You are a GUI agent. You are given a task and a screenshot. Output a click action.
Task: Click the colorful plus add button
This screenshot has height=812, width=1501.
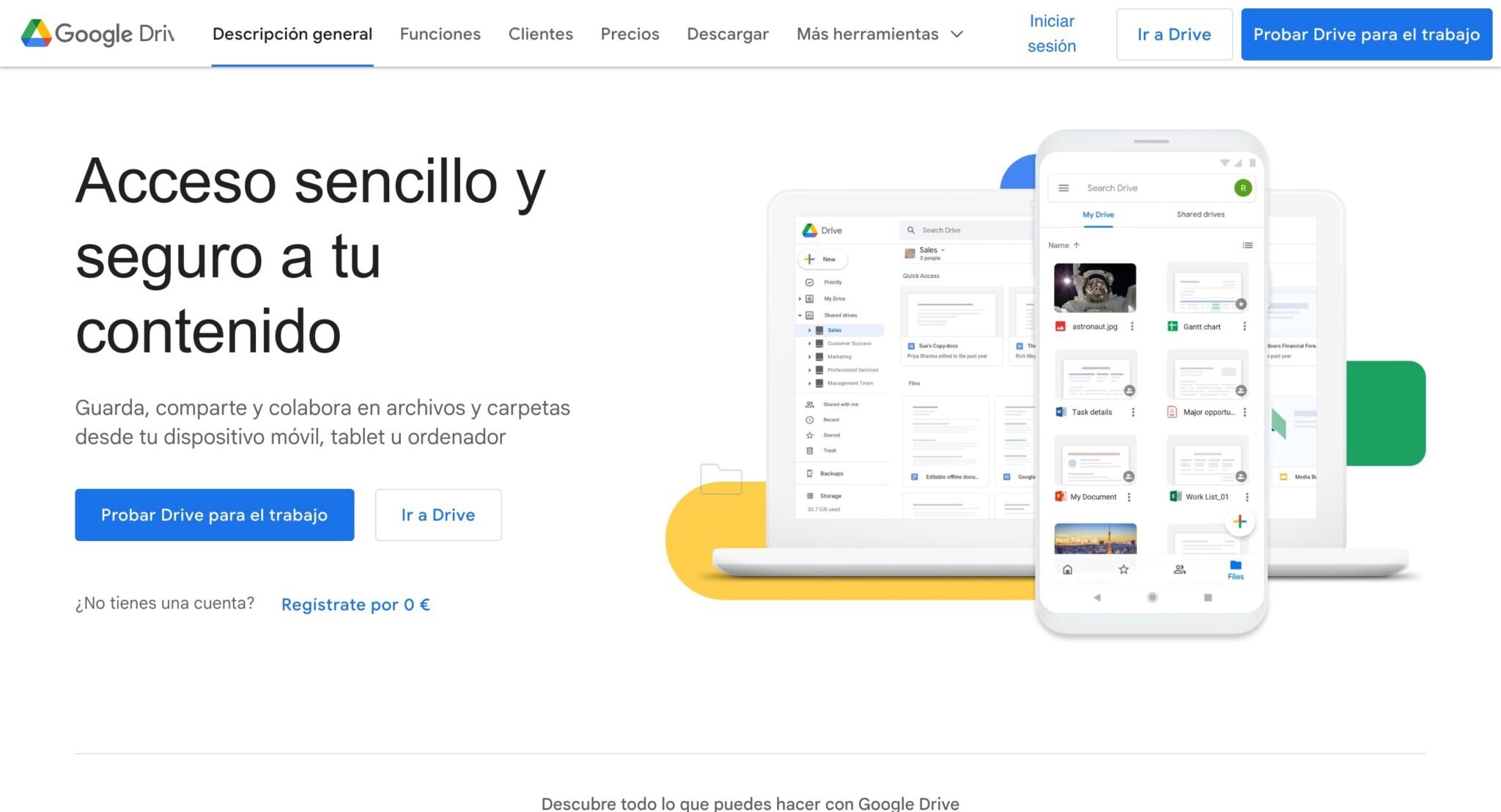(1240, 522)
